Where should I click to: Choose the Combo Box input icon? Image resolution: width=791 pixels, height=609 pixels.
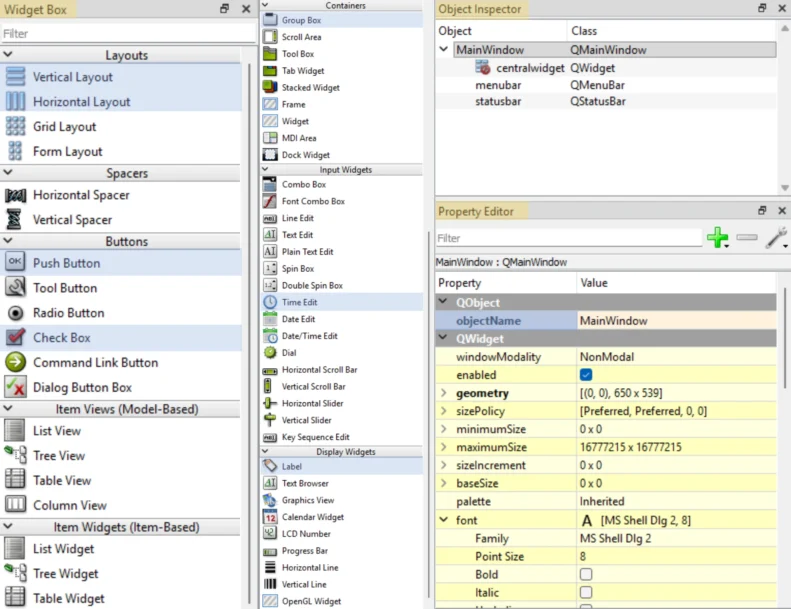(270, 184)
